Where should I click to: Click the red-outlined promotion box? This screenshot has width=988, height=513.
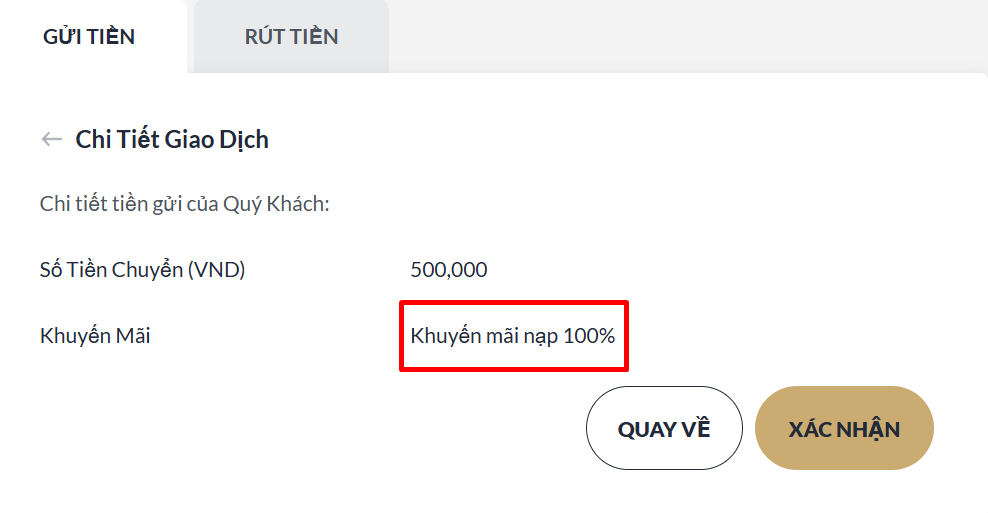[513, 336]
